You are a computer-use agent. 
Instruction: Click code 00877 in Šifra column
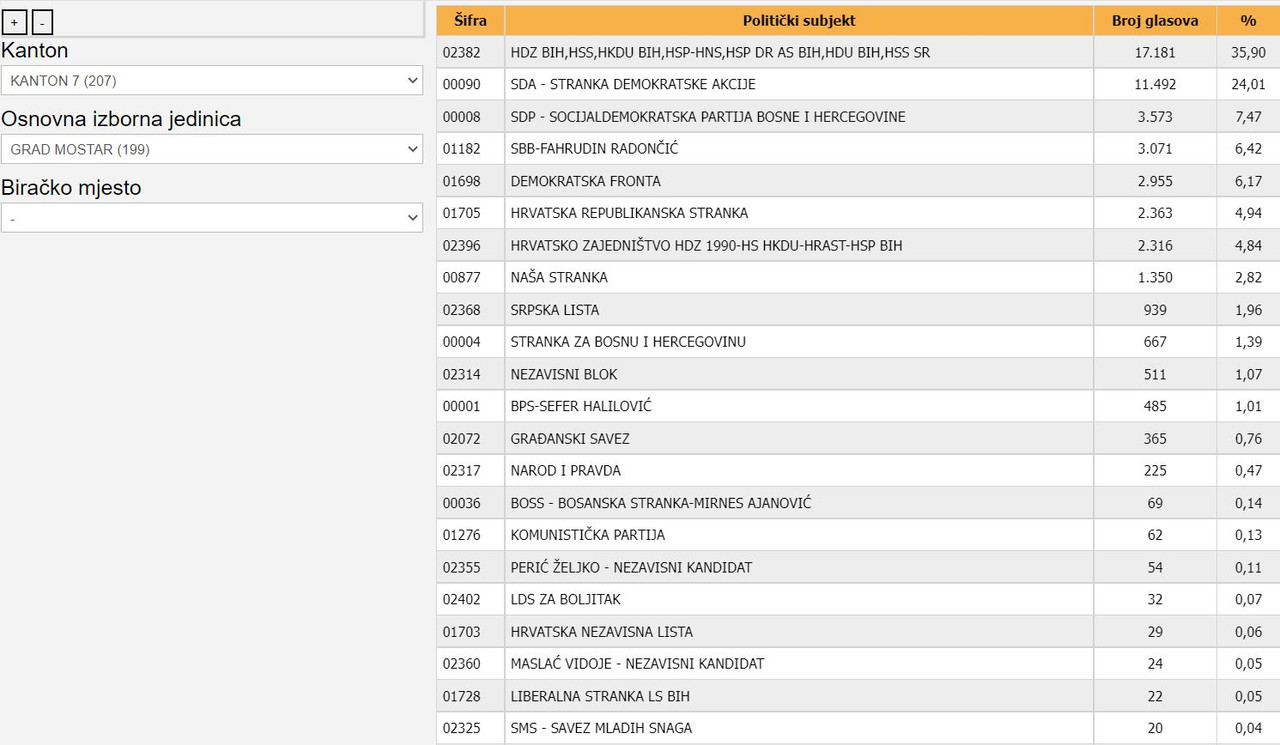(x=461, y=277)
